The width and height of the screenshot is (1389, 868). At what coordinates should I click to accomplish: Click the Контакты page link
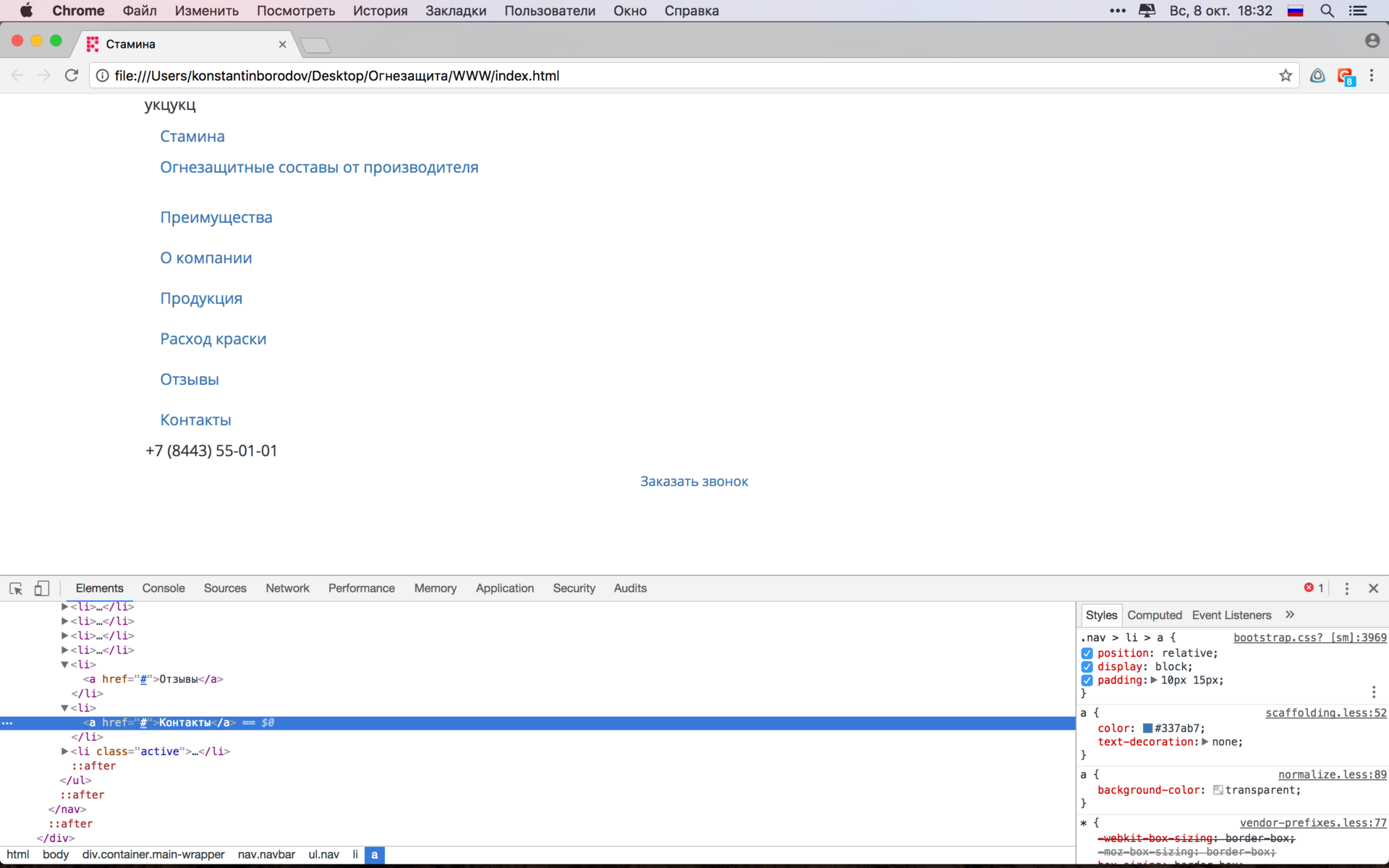pyautogui.click(x=195, y=420)
